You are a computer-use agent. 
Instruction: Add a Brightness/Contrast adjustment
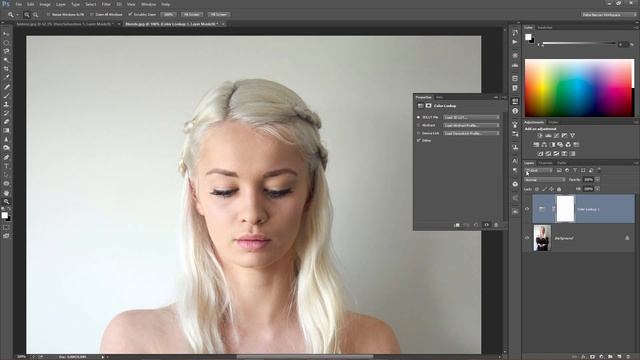click(x=540, y=136)
